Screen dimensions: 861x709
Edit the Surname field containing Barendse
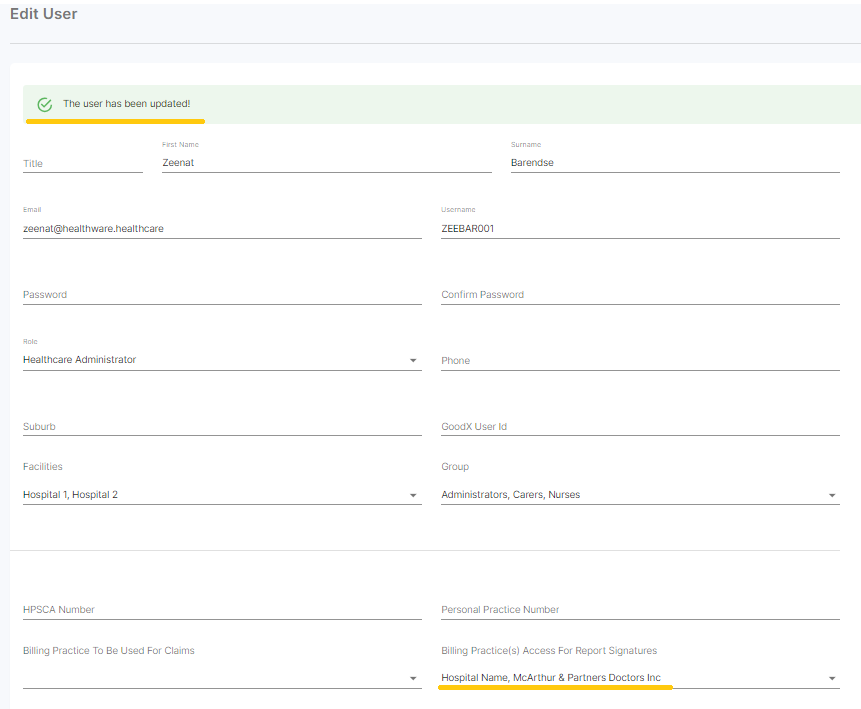click(x=674, y=162)
